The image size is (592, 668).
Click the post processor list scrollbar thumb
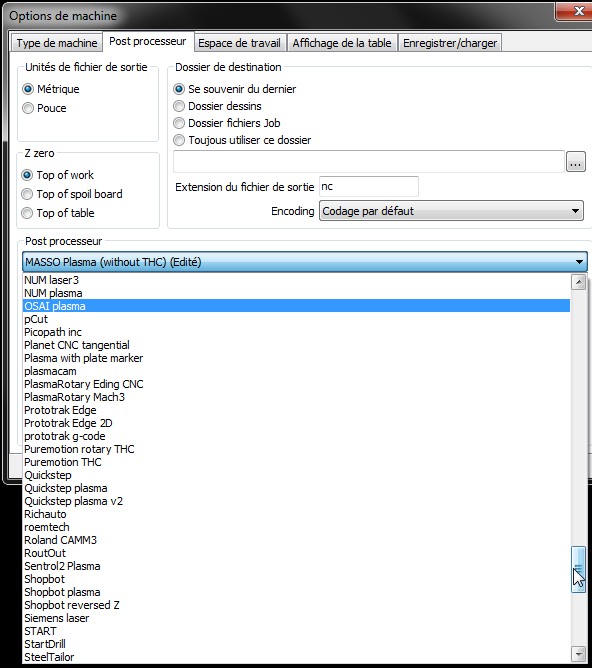coord(578,570)
